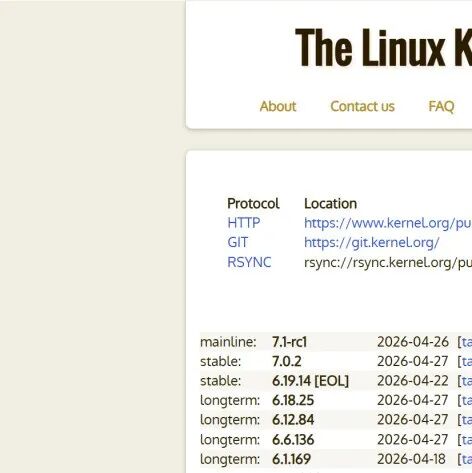The height and width of the screenshot is (473, 472).
Task: Open the tarball link for 7.0.2
Action: pyautogui.click(x=467, y=361)
